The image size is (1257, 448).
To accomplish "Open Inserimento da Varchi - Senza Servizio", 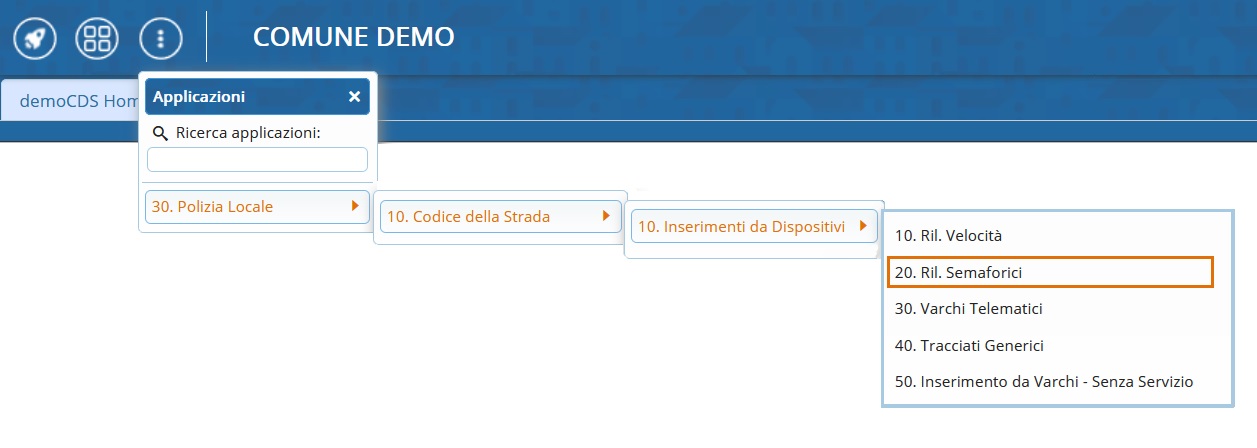I will [x=1044, y=381].
